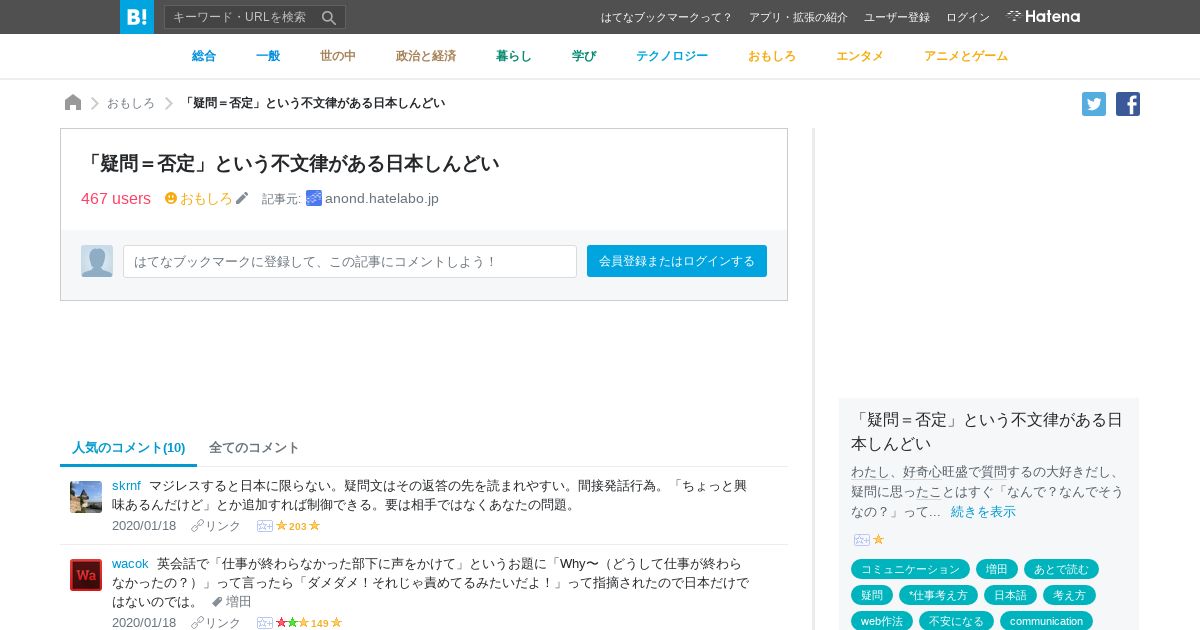Select the communication tag
Image resolution: width=1200 pixels, height=630 pixels.
[1046, 621]
